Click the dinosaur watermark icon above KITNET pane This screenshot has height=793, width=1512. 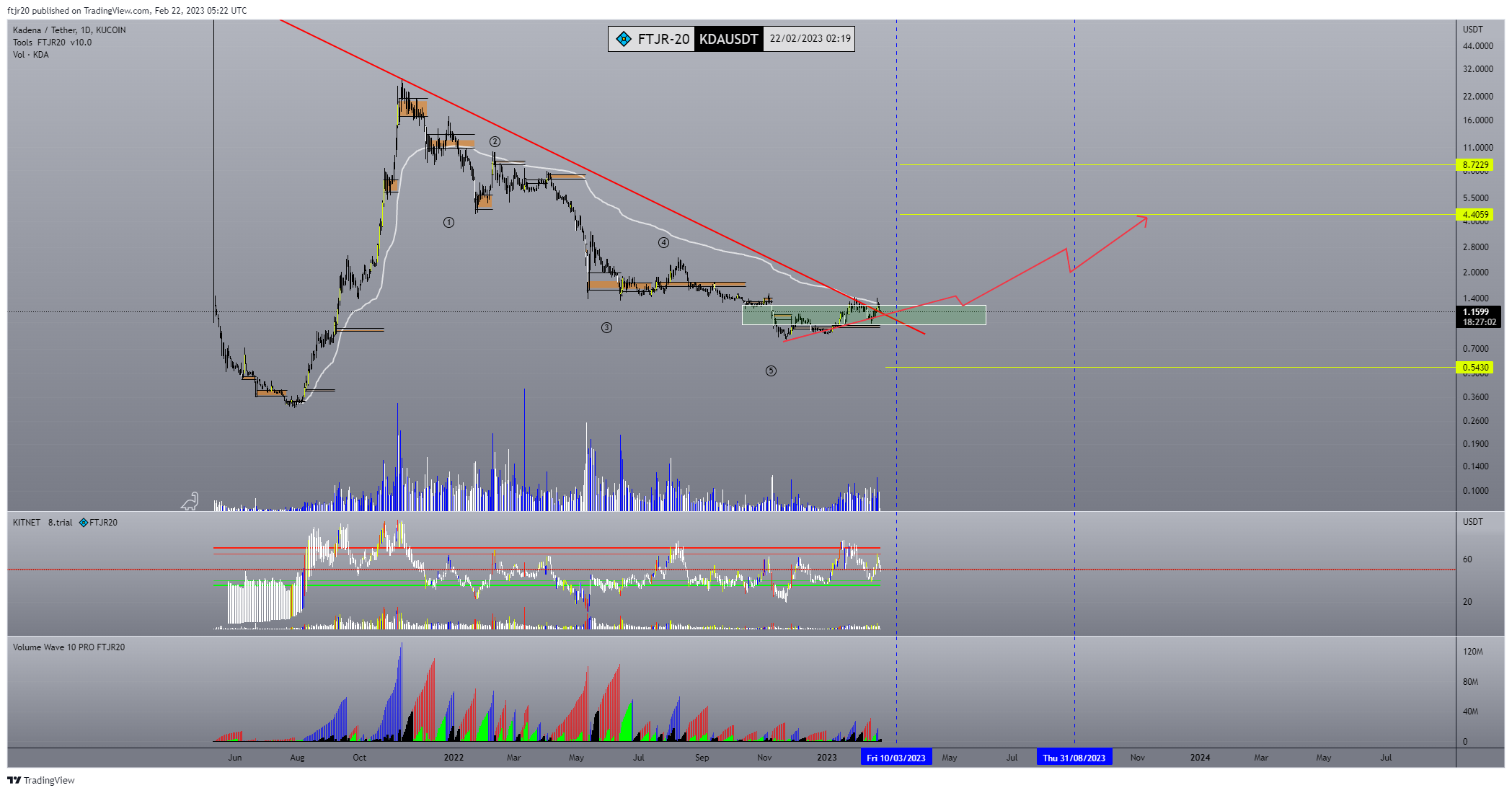coord(190,501)
